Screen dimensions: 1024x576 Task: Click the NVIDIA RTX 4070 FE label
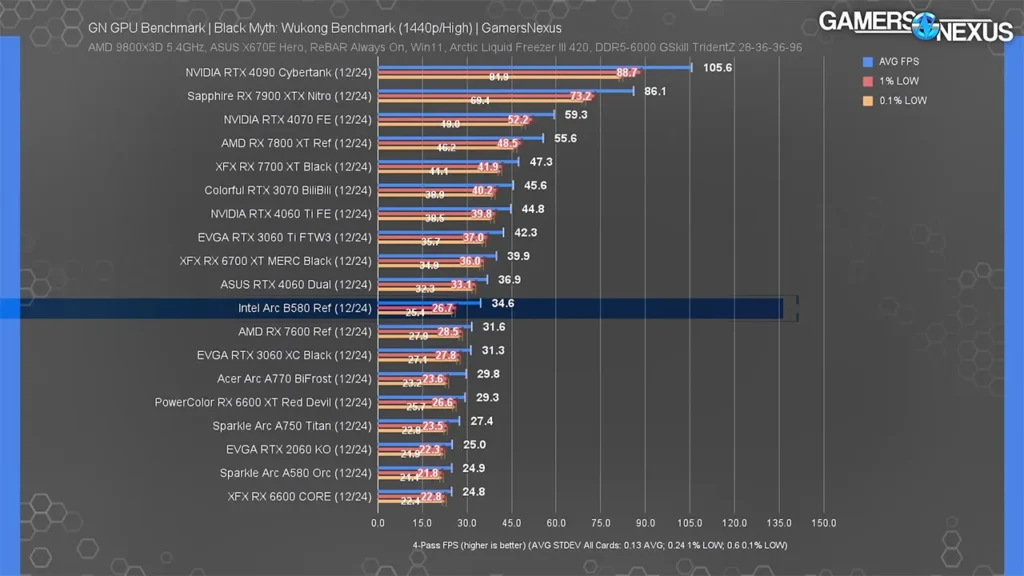point(298,120)
